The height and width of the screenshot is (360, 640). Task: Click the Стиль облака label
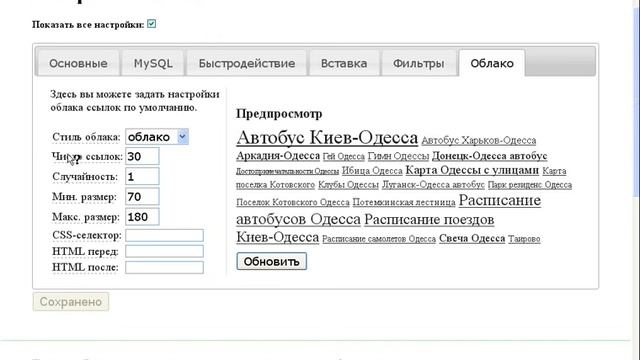point(86,137)
